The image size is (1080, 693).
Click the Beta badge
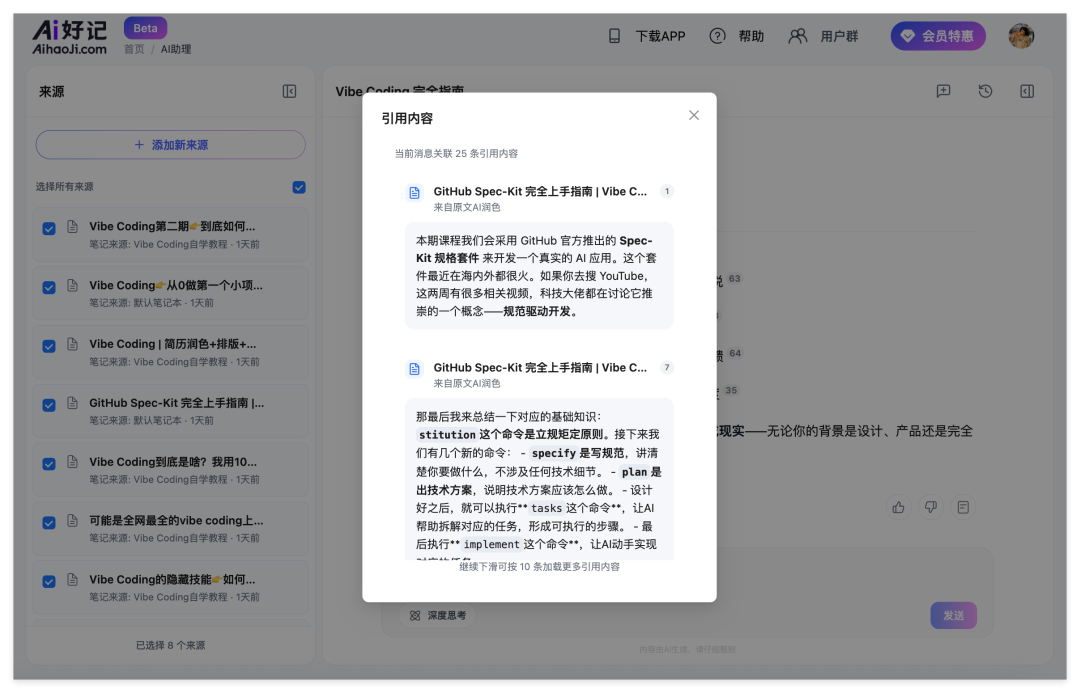tap(145, 28)
